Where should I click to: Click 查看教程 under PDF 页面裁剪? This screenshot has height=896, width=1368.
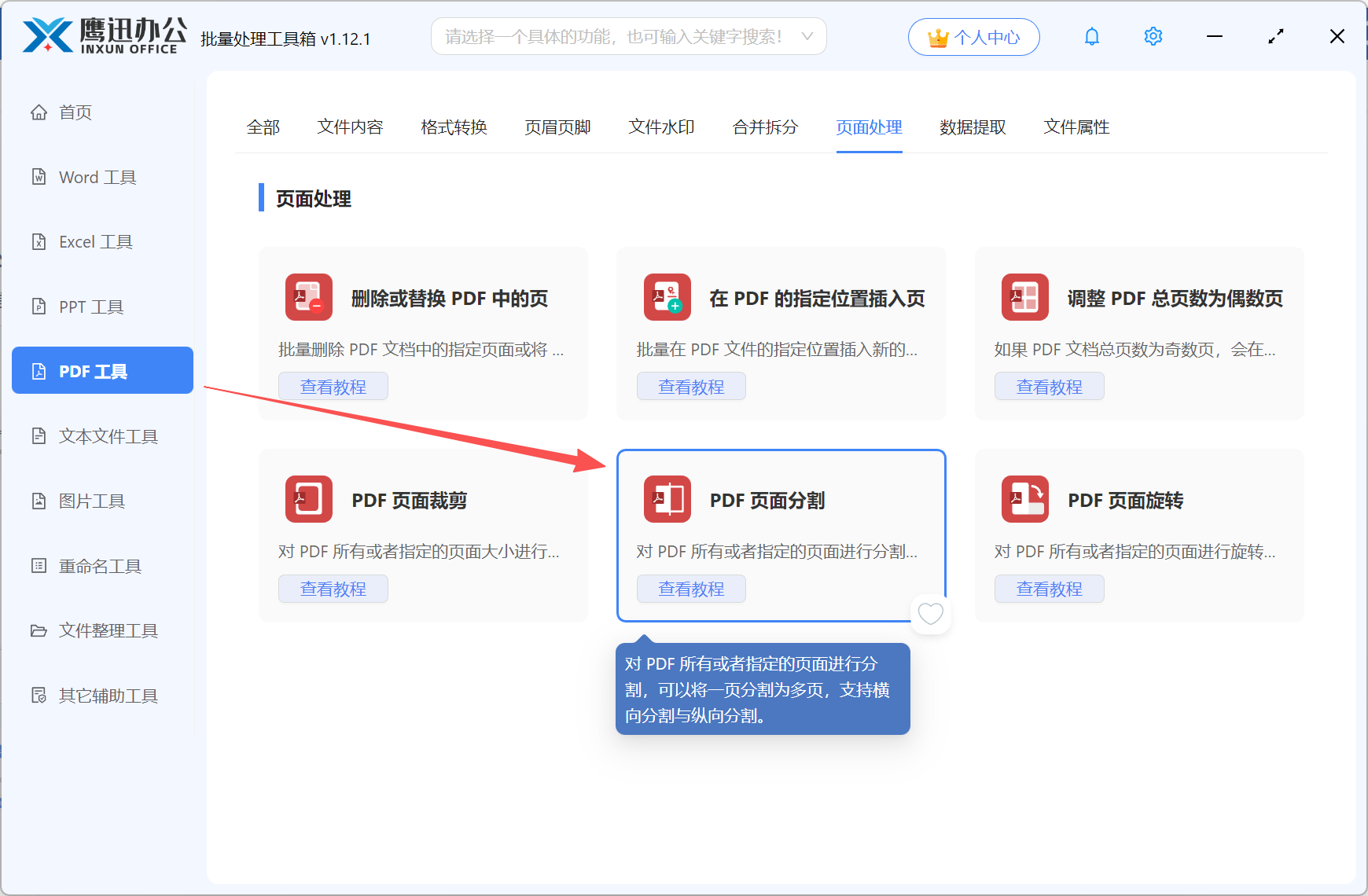pyautogui.click(x=333, y=588)
